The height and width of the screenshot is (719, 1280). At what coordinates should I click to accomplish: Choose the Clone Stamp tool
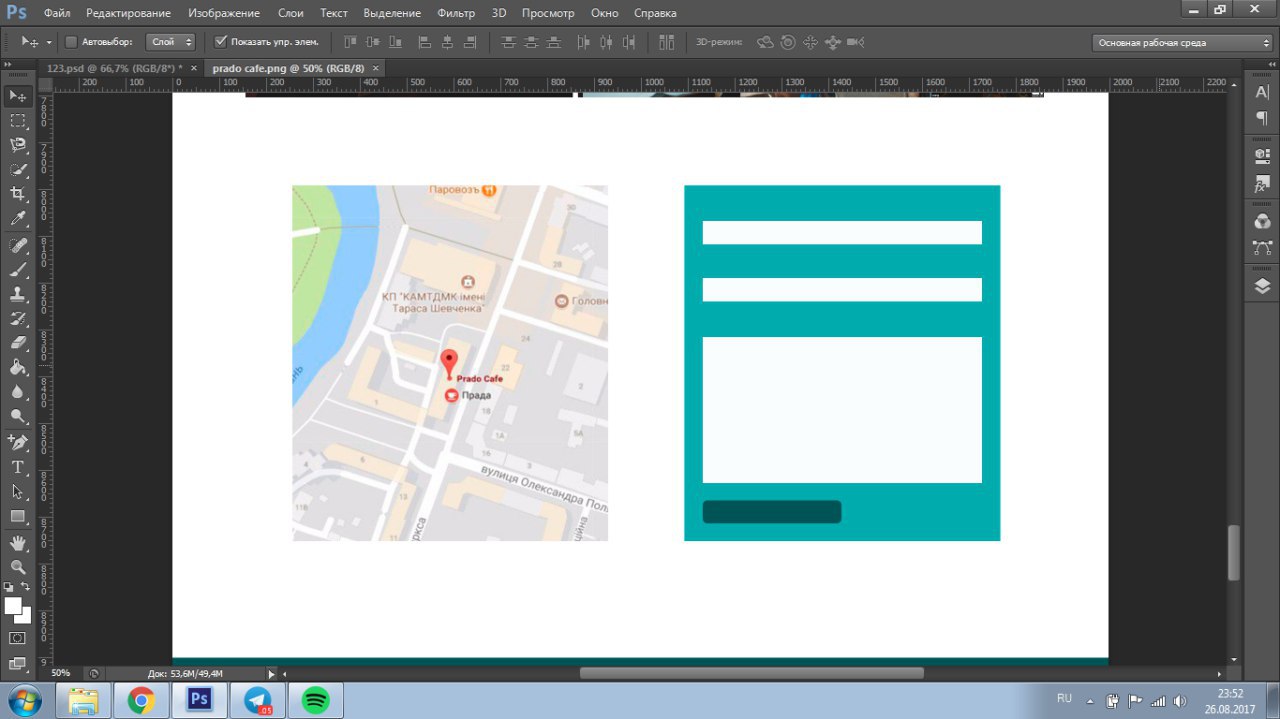coord(18,294)
